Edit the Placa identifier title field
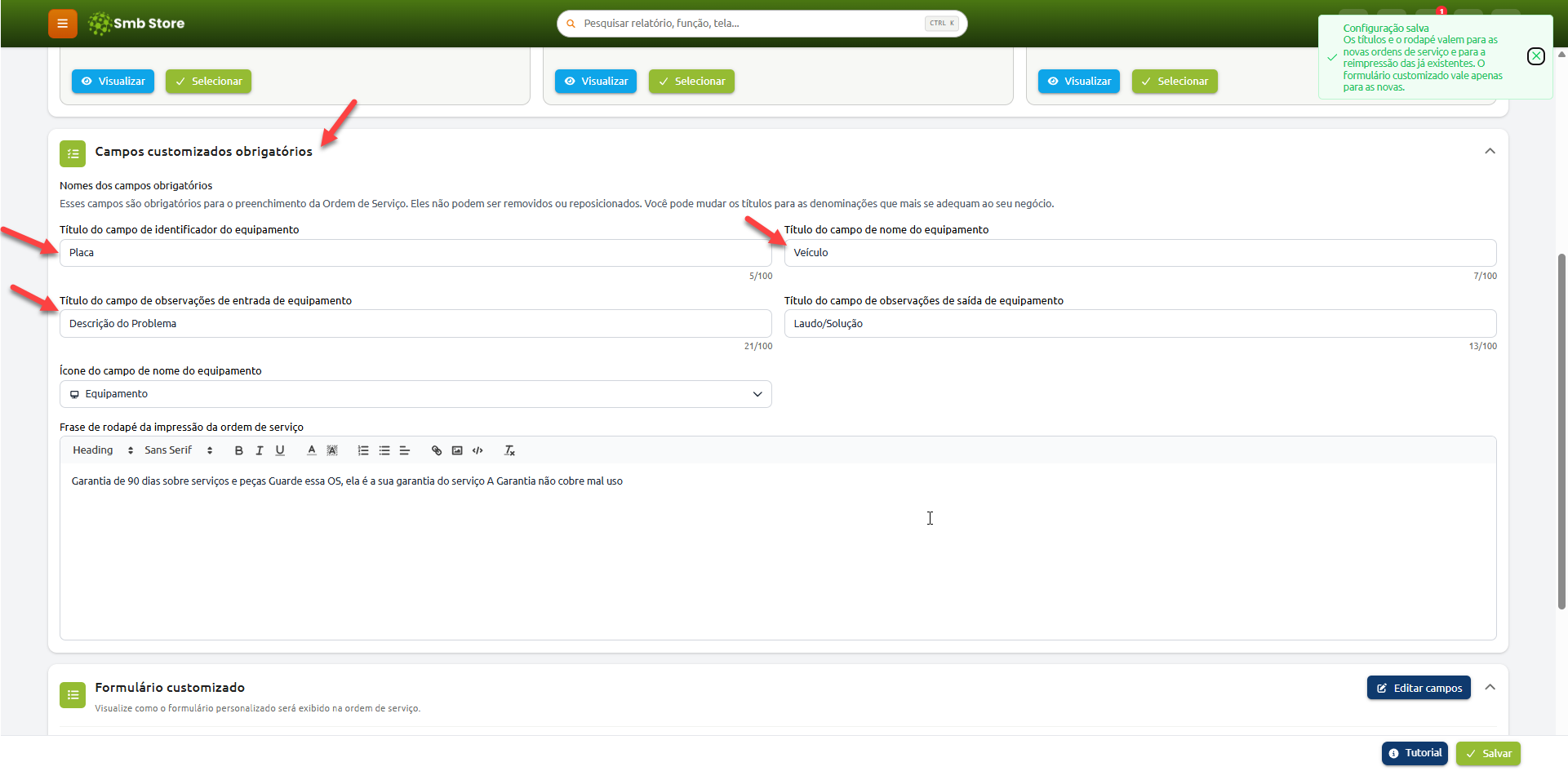1568x771 pixels. [415, 253]
